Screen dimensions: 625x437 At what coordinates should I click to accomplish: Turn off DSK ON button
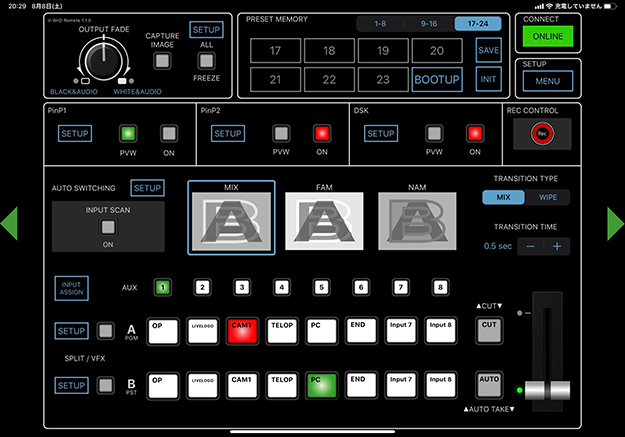coord(475,133)
